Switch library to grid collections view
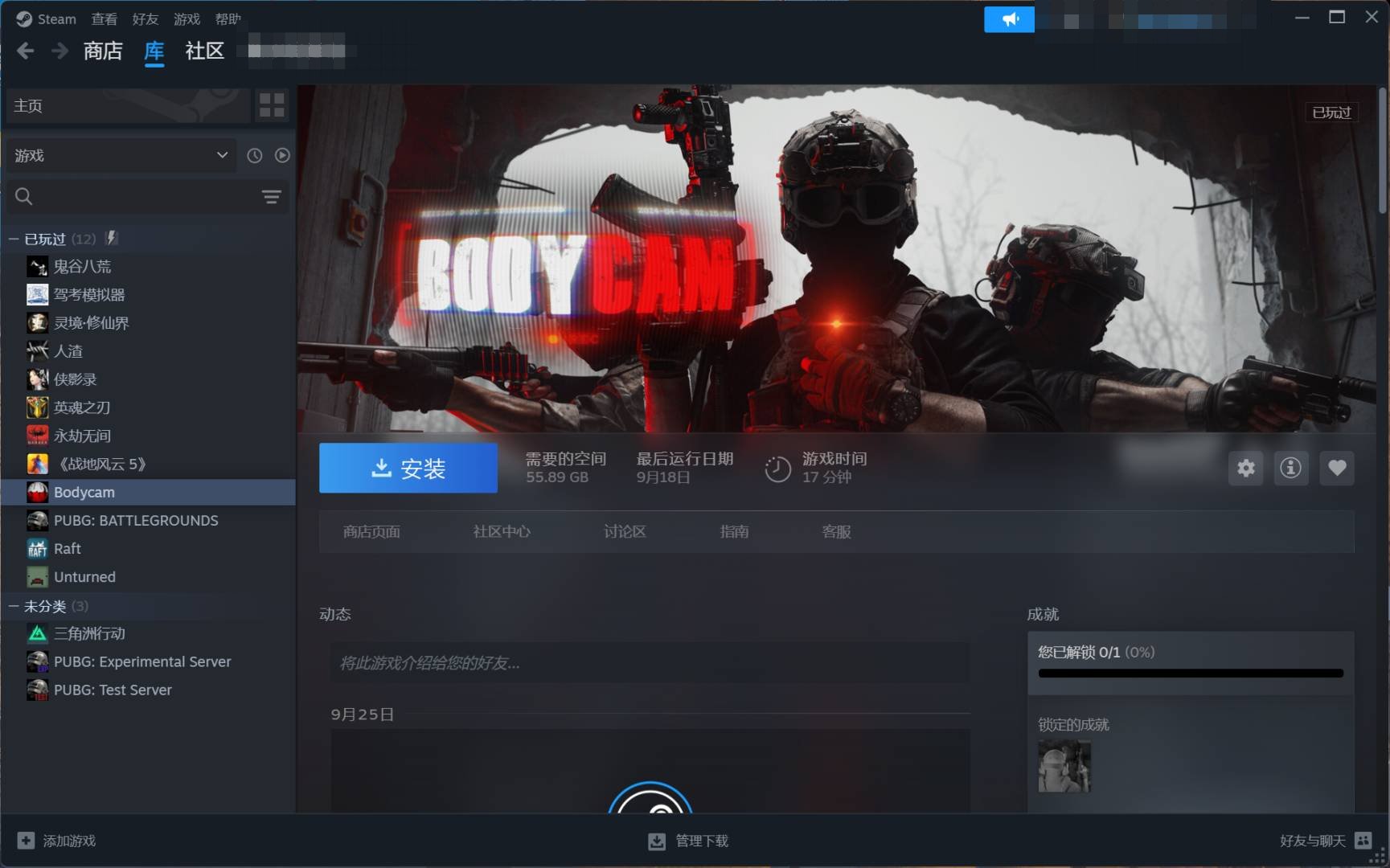This screenshot has width=1390, height=868. pyautogui.click(x=272, y=105)
